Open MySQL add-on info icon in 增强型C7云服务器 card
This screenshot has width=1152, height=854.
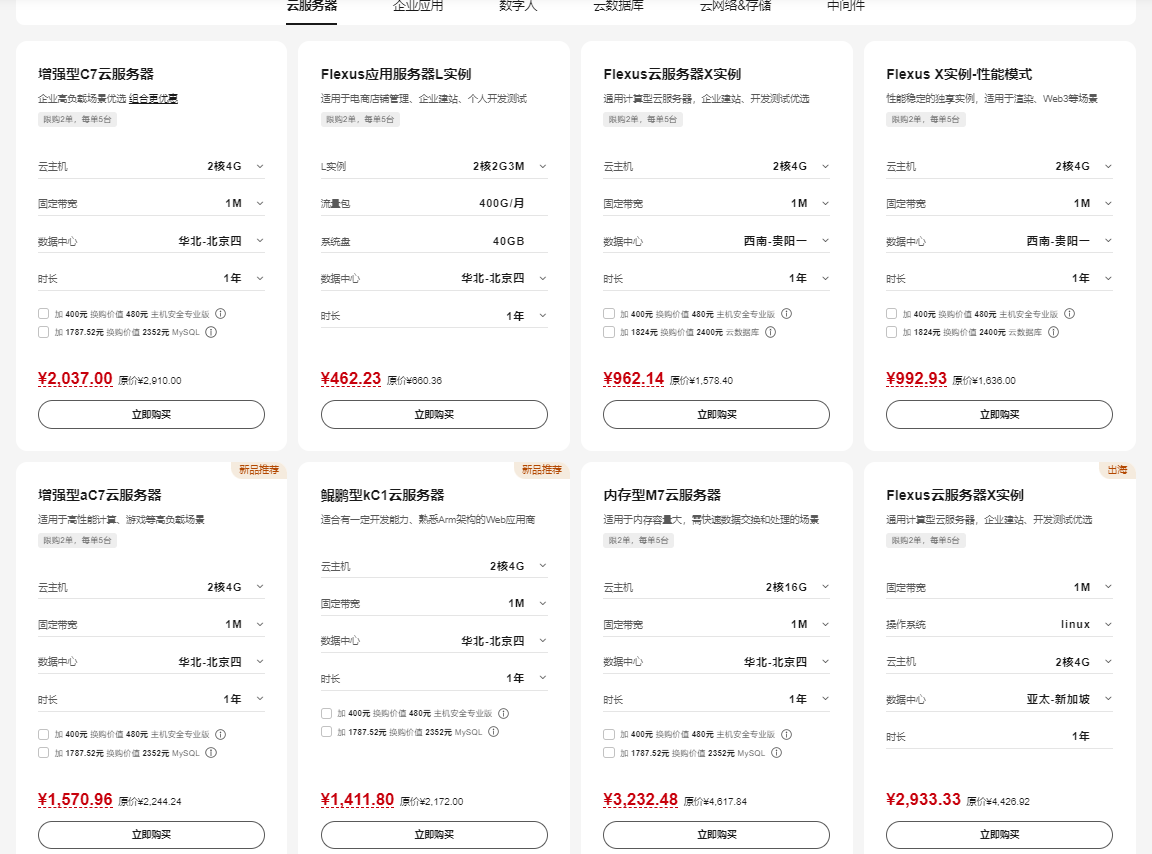pos(211,332)
